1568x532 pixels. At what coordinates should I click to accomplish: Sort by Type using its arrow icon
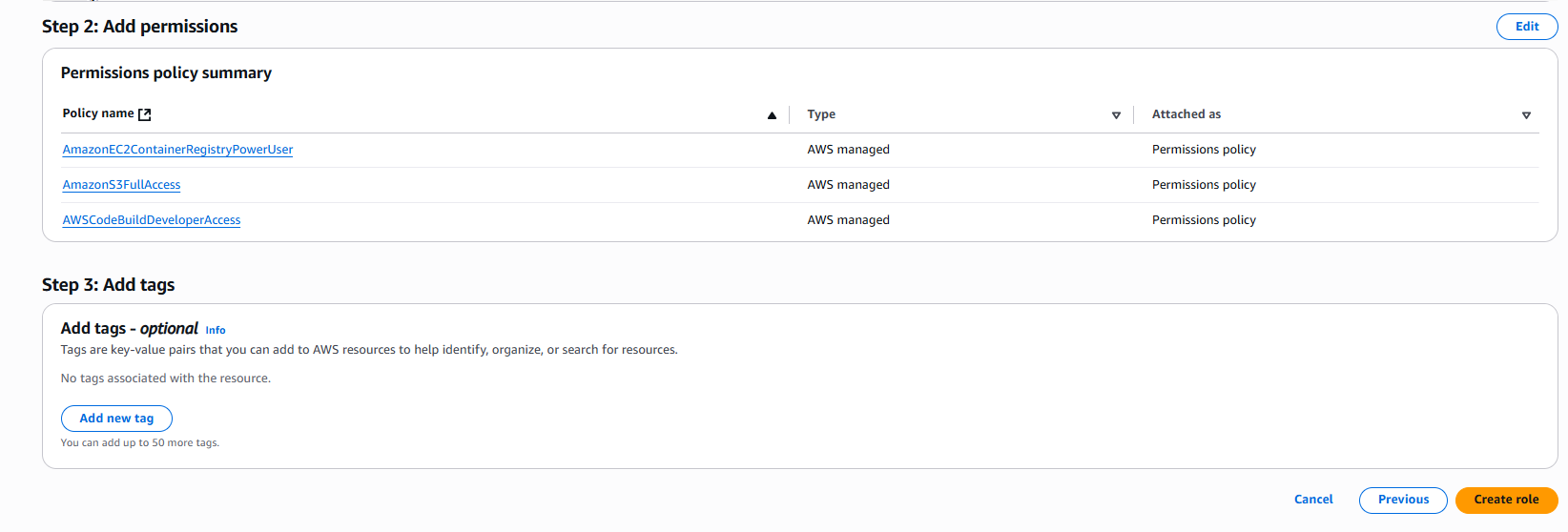[1116, 115]
